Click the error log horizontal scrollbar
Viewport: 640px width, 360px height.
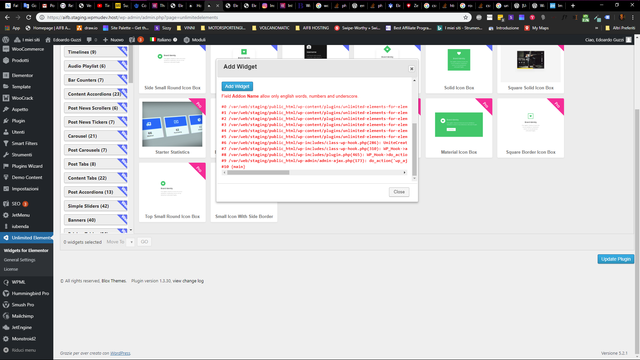(x=258, y=173)
